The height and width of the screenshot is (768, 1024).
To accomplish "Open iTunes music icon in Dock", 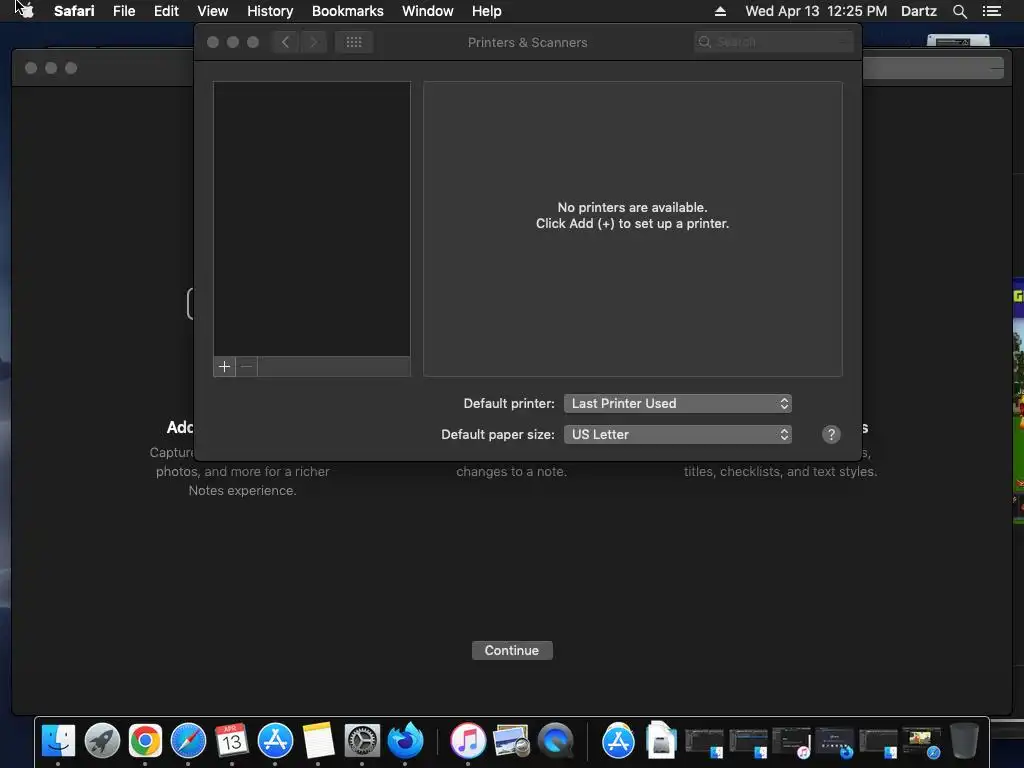I will 468,741.
